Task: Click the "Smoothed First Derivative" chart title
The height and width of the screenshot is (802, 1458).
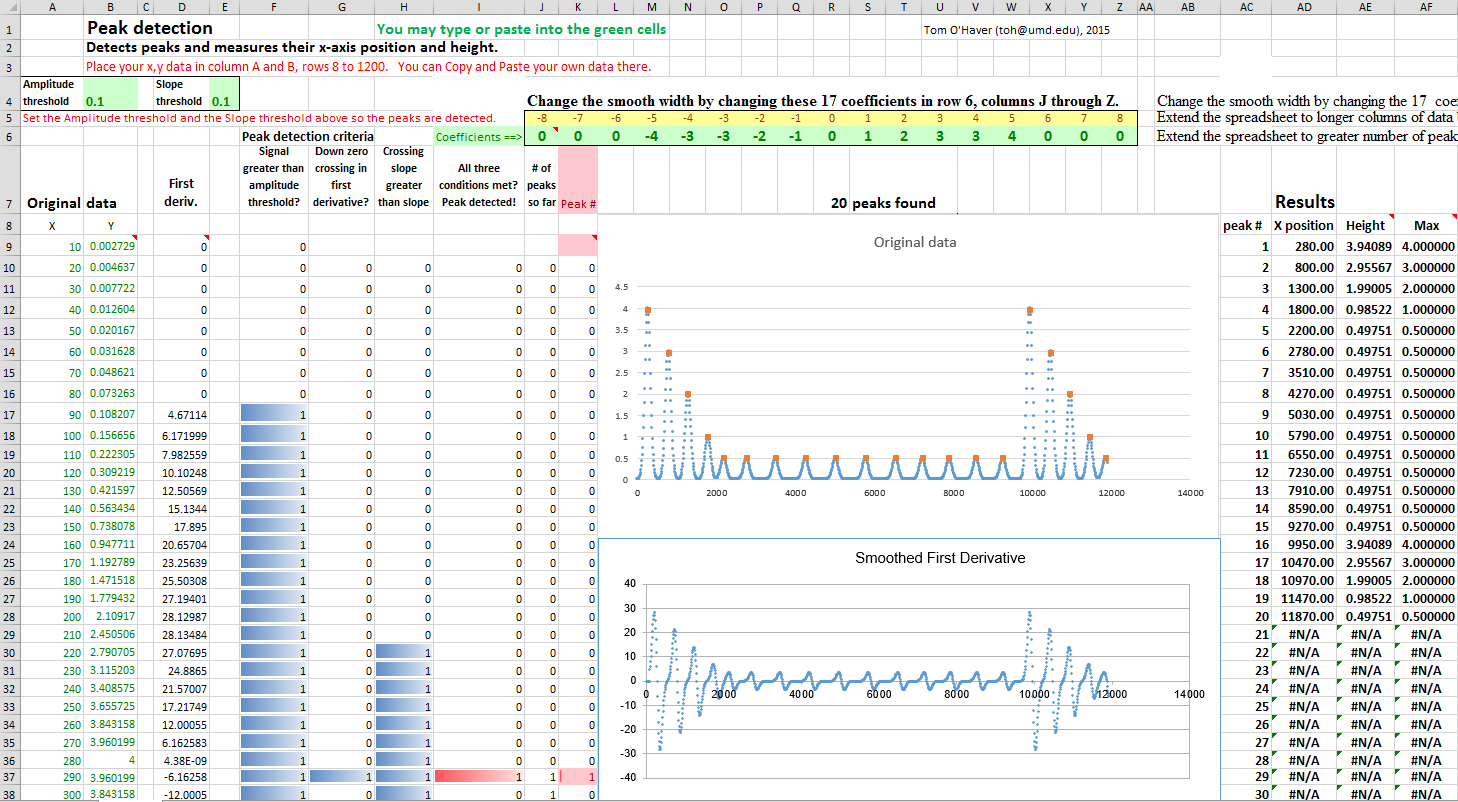Action: point(939,558)
